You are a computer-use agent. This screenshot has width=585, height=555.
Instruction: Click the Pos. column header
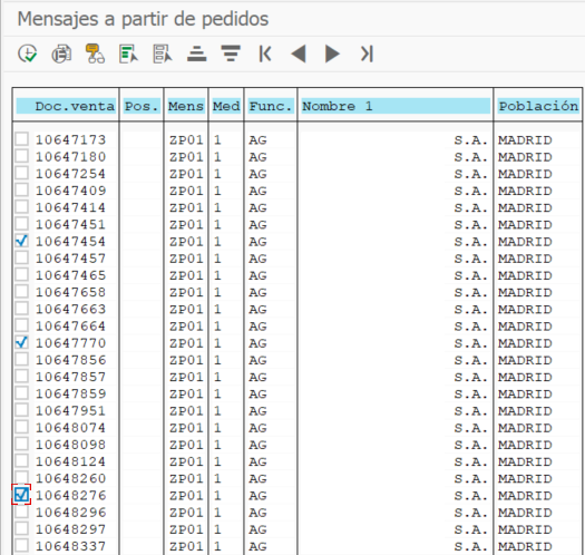click(141, 106)
